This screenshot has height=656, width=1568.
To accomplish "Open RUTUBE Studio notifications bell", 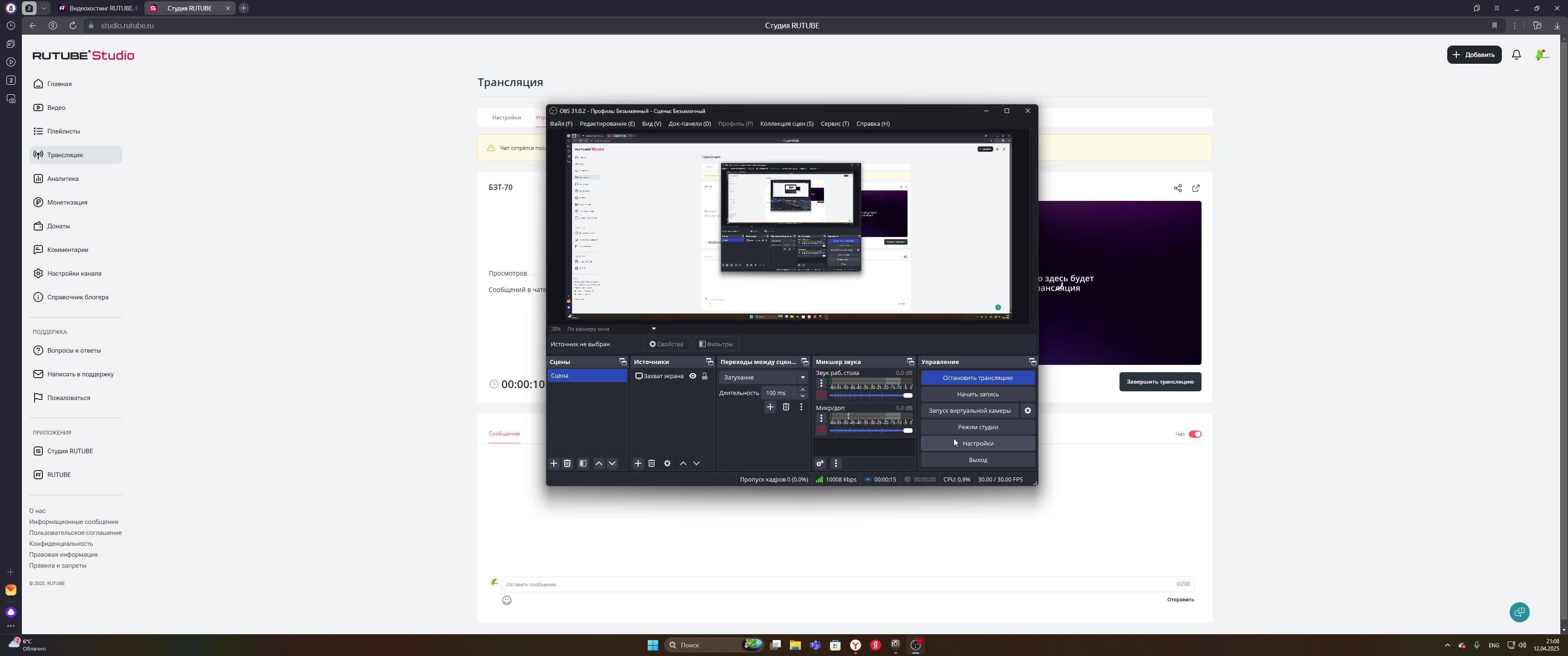I will [x=1516, y=55].
